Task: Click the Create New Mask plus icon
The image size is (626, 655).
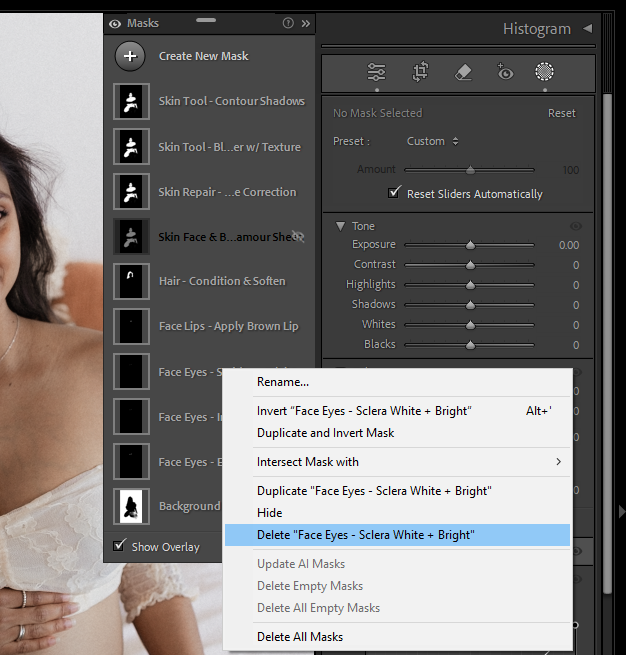Action: pyautogui.click(x=130, y=56)
